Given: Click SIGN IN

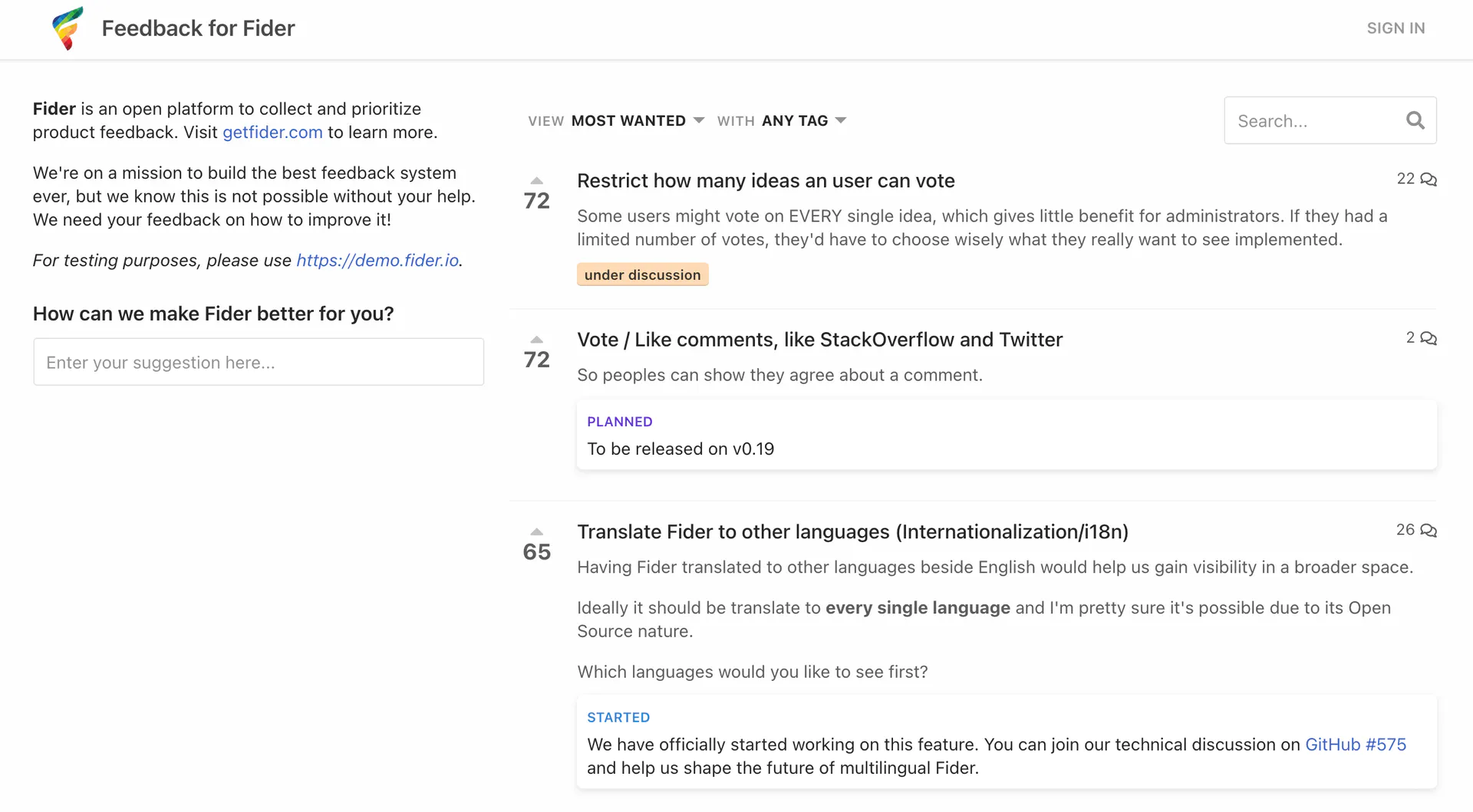Looking at the screenshot, I should 1396,28.
